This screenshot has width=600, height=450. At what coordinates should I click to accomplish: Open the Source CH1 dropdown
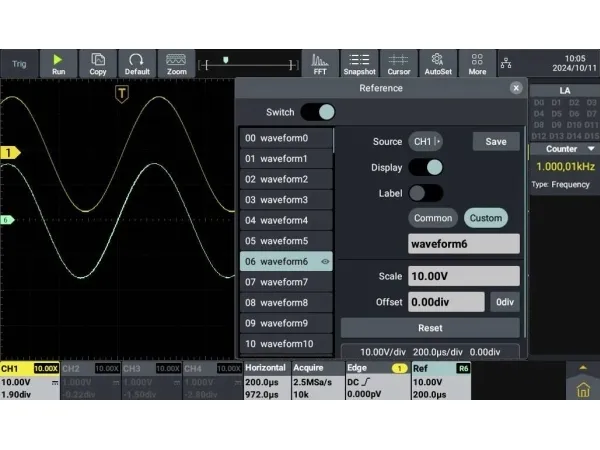coord(427,142)
